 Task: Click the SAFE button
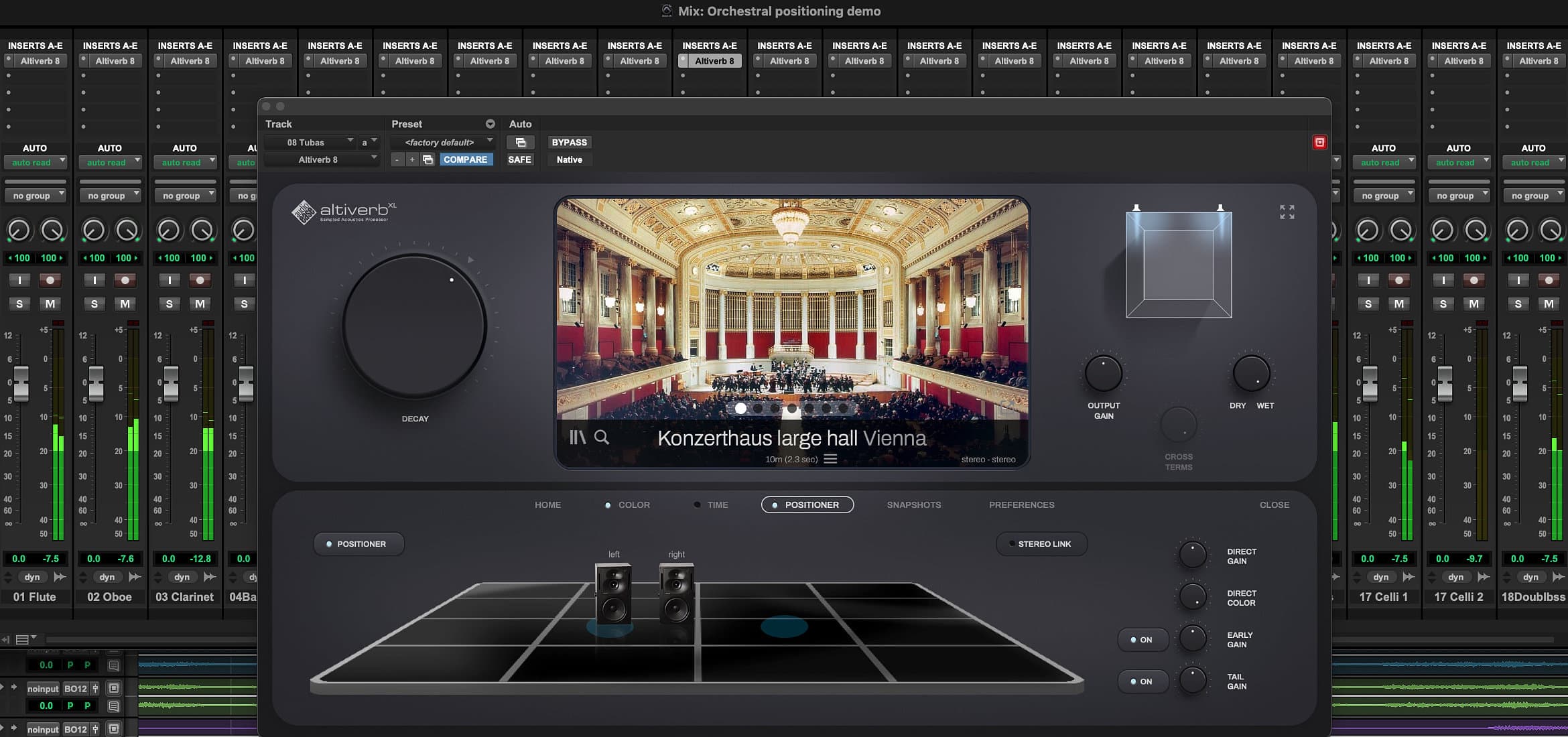pyautogui.click(x=519, y=159)
